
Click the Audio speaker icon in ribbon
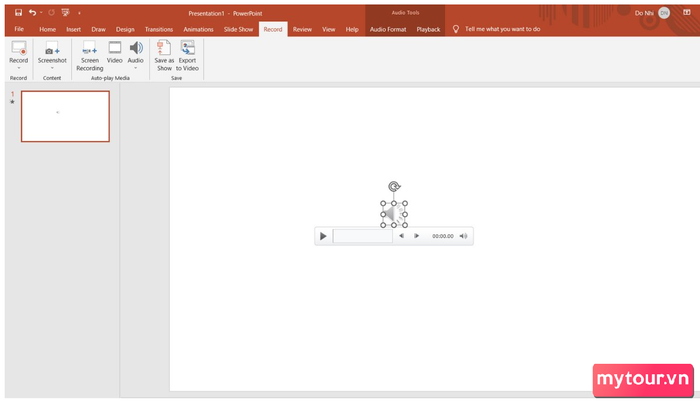click(x=136, y=48)
